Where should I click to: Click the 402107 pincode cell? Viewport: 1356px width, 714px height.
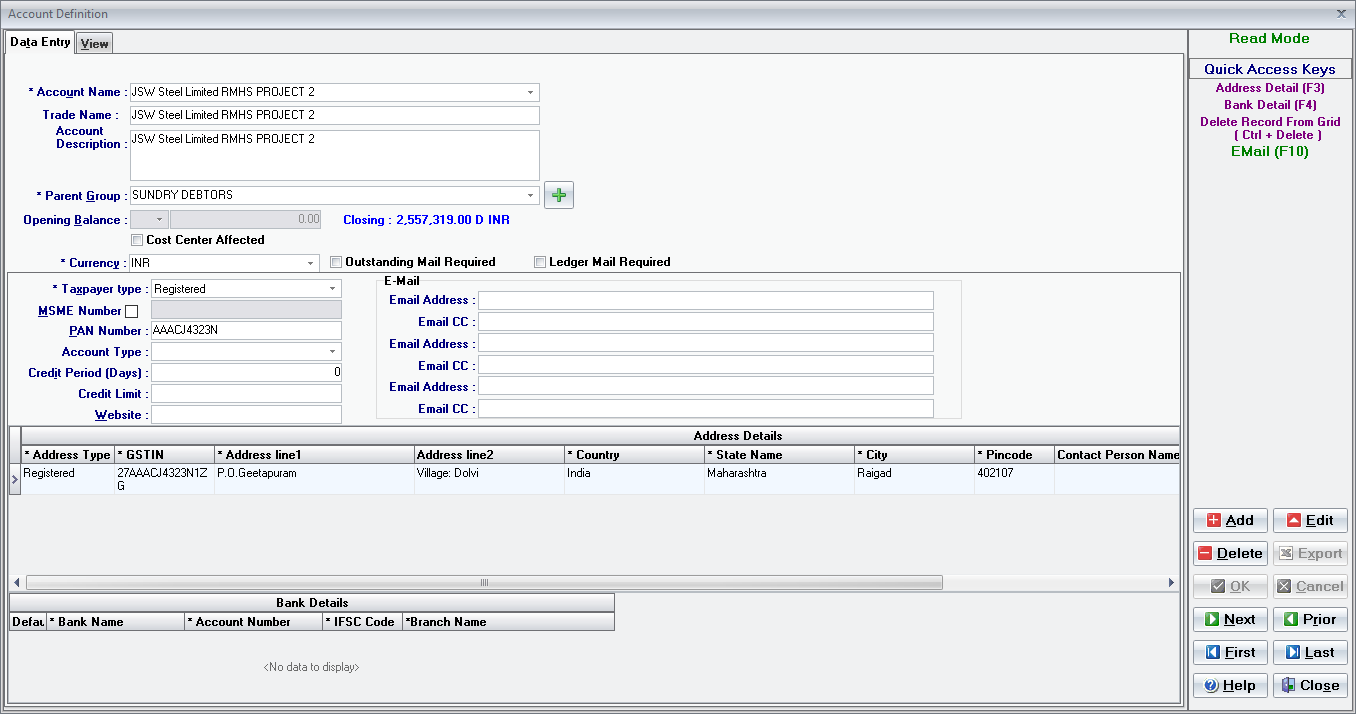[1014, 479]
